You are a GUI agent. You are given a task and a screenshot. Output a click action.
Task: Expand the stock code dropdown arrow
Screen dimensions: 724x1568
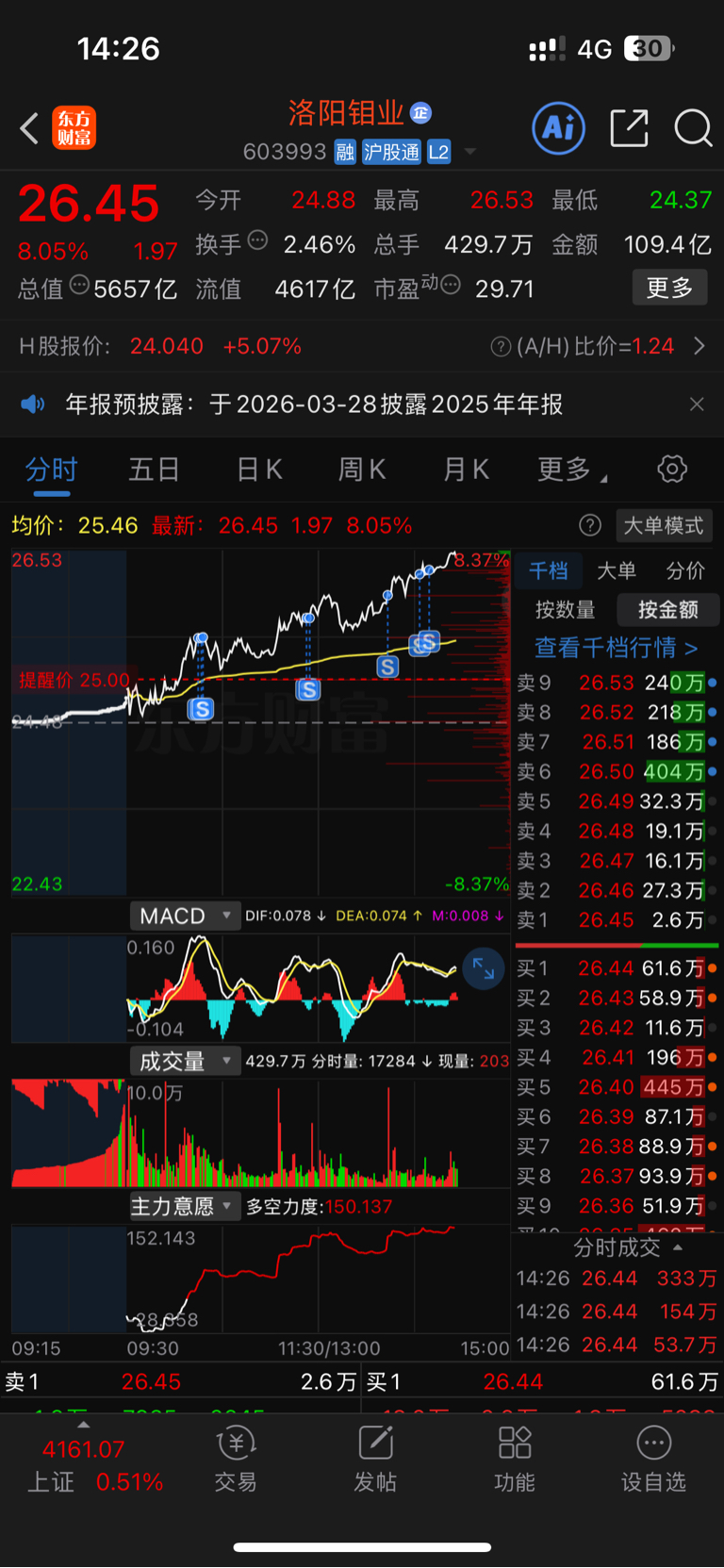coord(470,152)
